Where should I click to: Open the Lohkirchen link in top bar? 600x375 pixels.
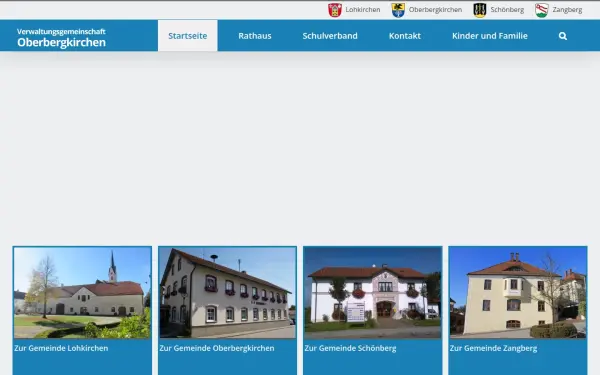click(363, 10)
